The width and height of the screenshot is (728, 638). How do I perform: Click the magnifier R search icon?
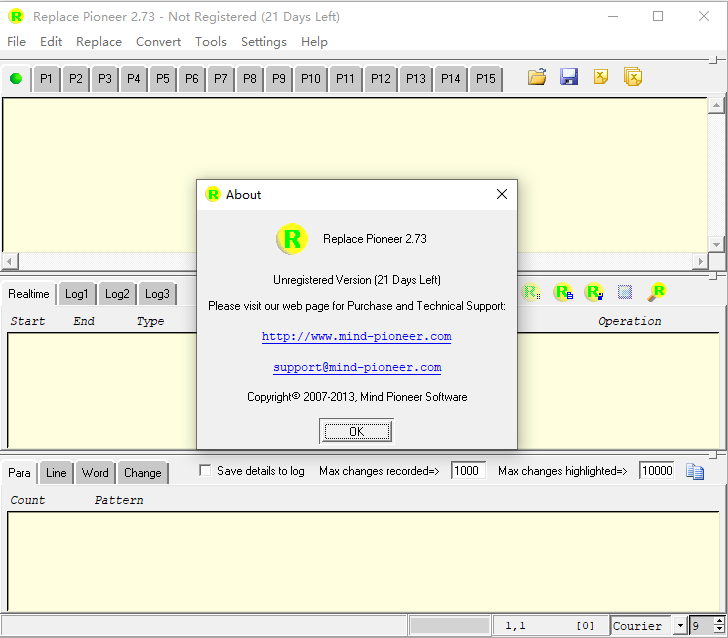pos(656,293)
